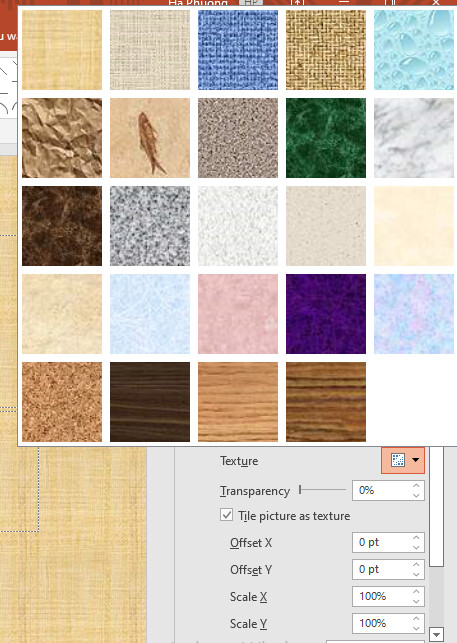
Task: Increase Scale X with up arrow
Action: pos(416,592)
